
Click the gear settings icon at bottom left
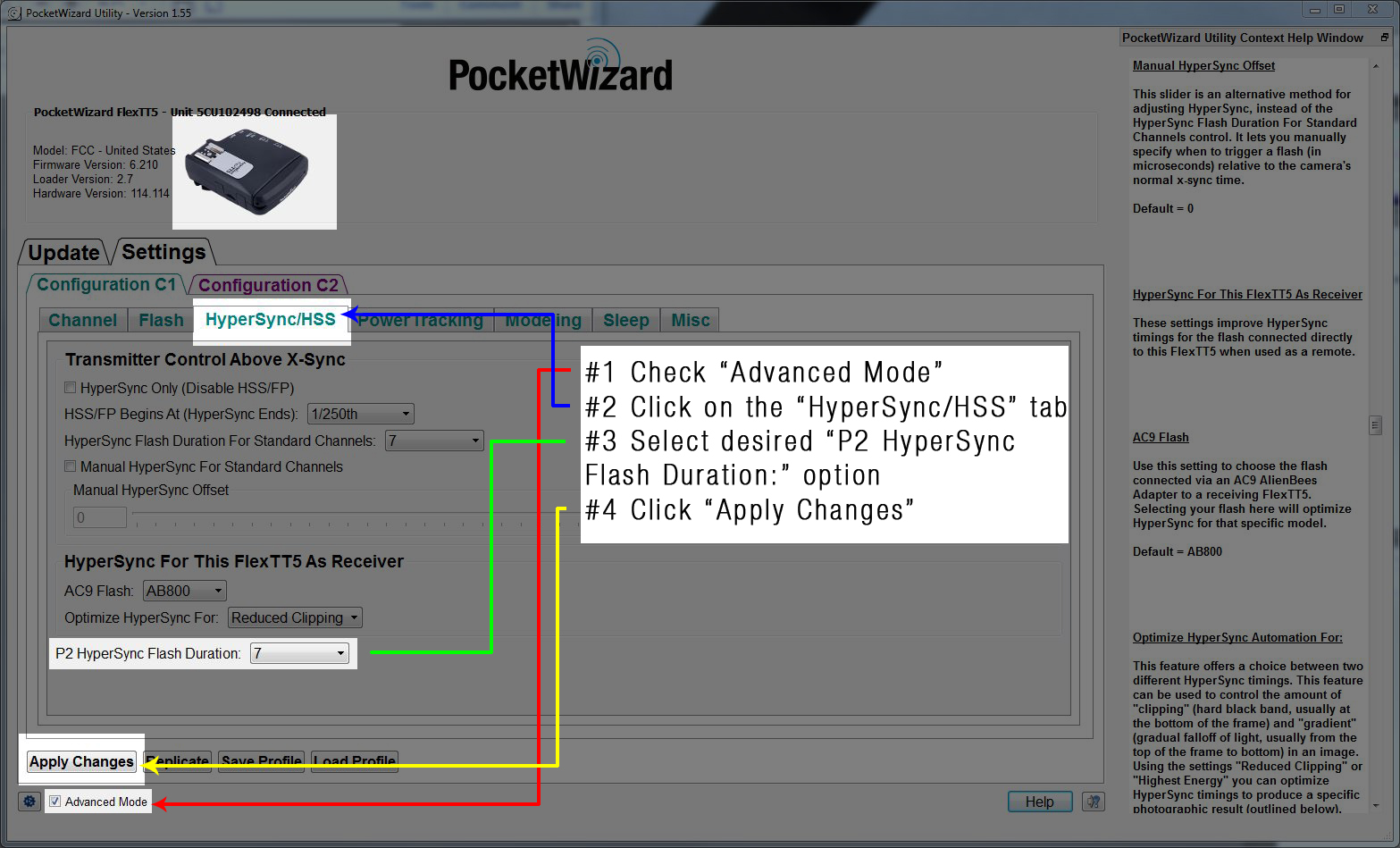pyautogui.click(x=29, y=802)
